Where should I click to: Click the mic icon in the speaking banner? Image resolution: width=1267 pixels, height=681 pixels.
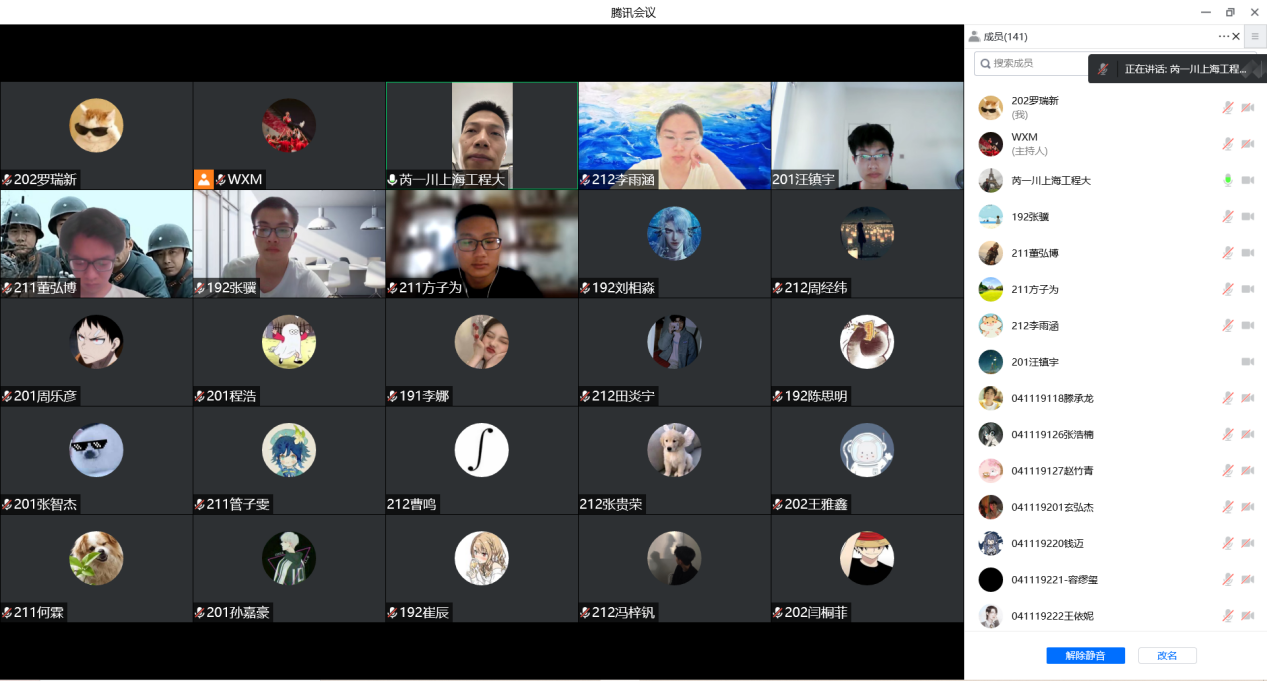1104,69
